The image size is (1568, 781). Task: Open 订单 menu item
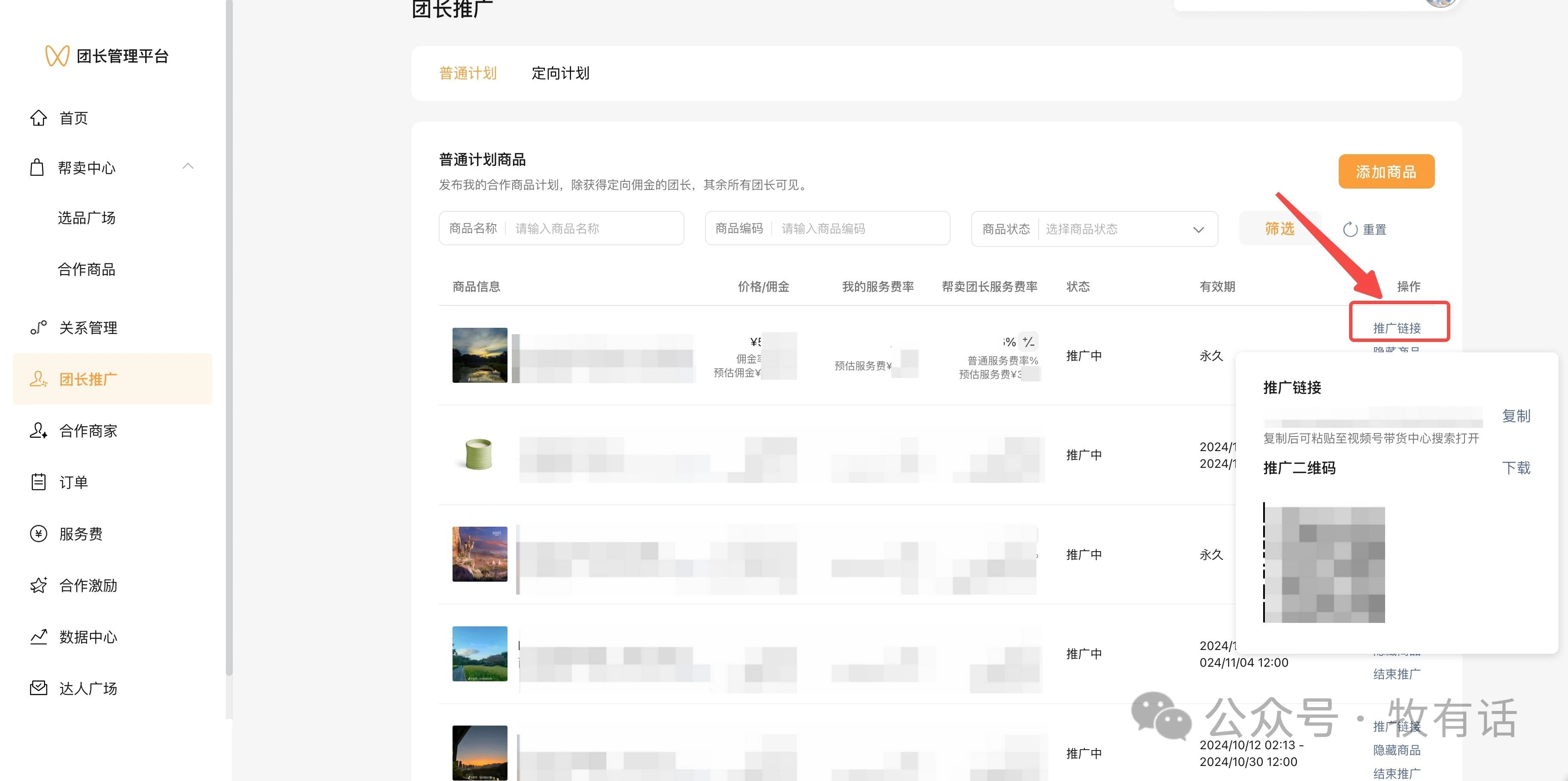pyautogui.click(x=74, y=482)
